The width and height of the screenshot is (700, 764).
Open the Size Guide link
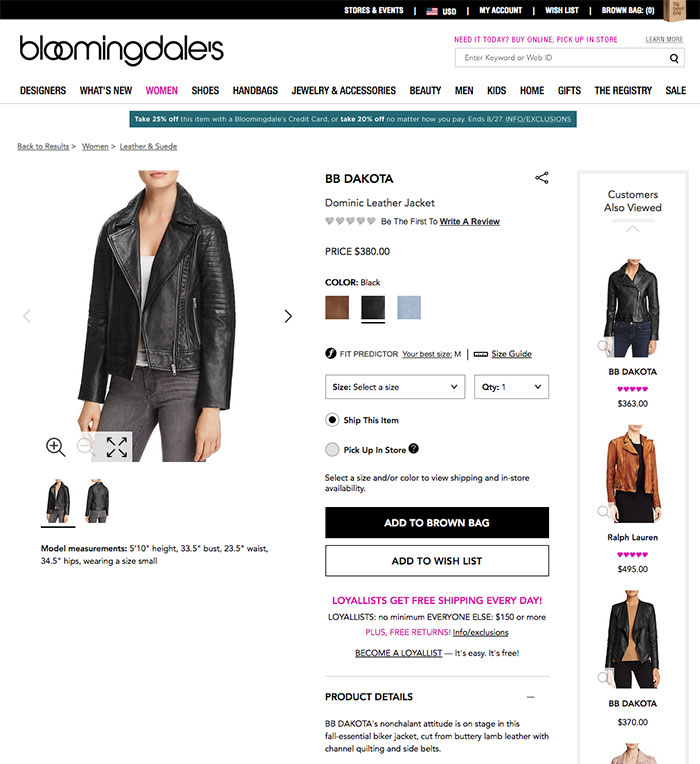(511, 354)
